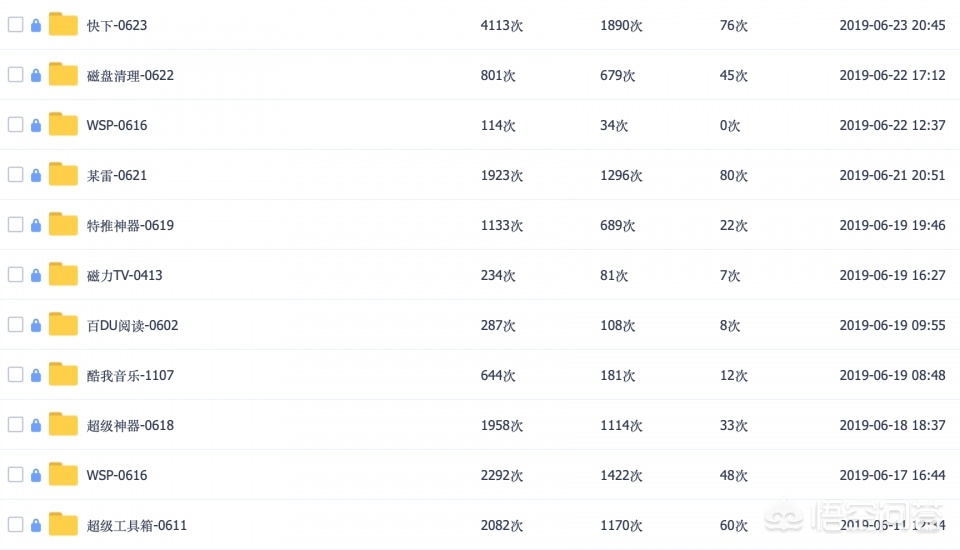Click the 磁盘清理-0622 folder icon
Screen dimensions: 960x550
point(63,75)
